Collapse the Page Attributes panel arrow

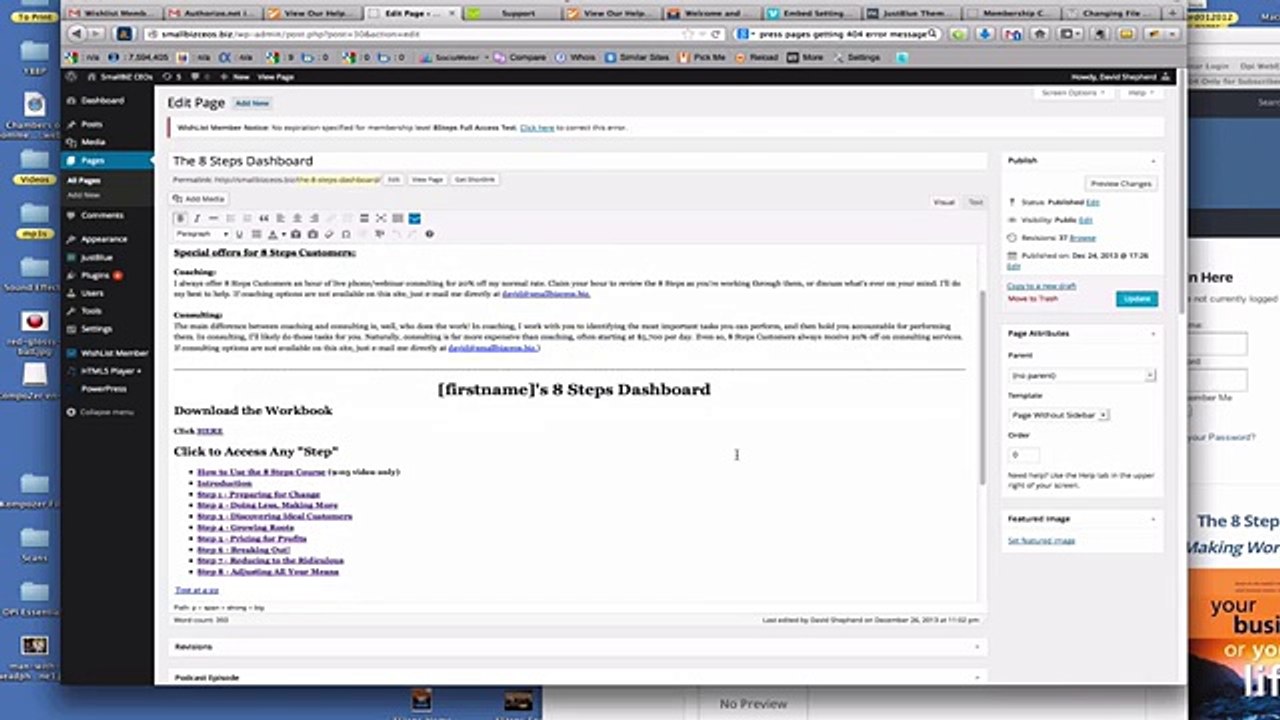[1153, 333]
